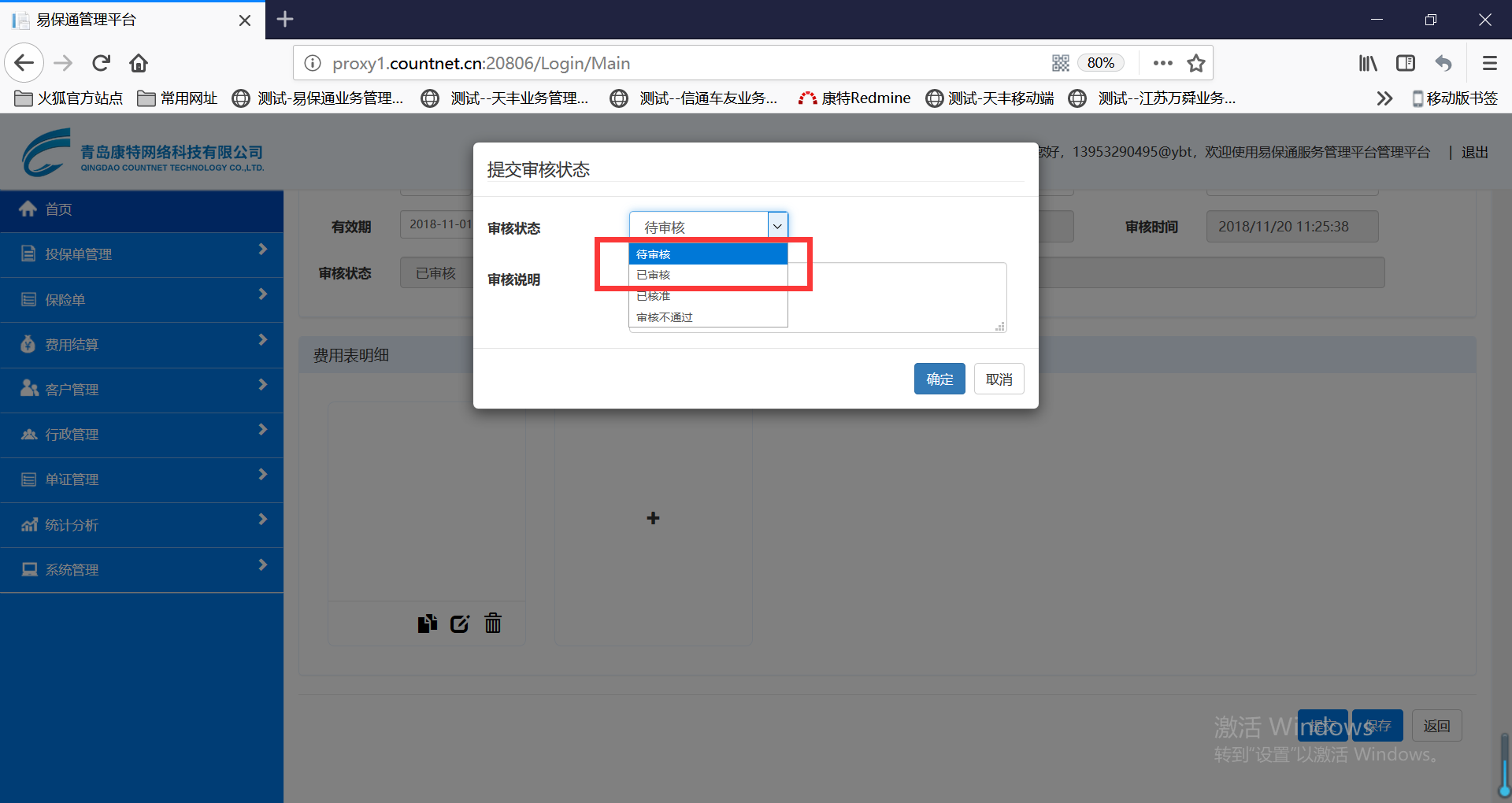Expand 系统管理 menu
The height and width of the screenshot is (803, 1512).
142,570
